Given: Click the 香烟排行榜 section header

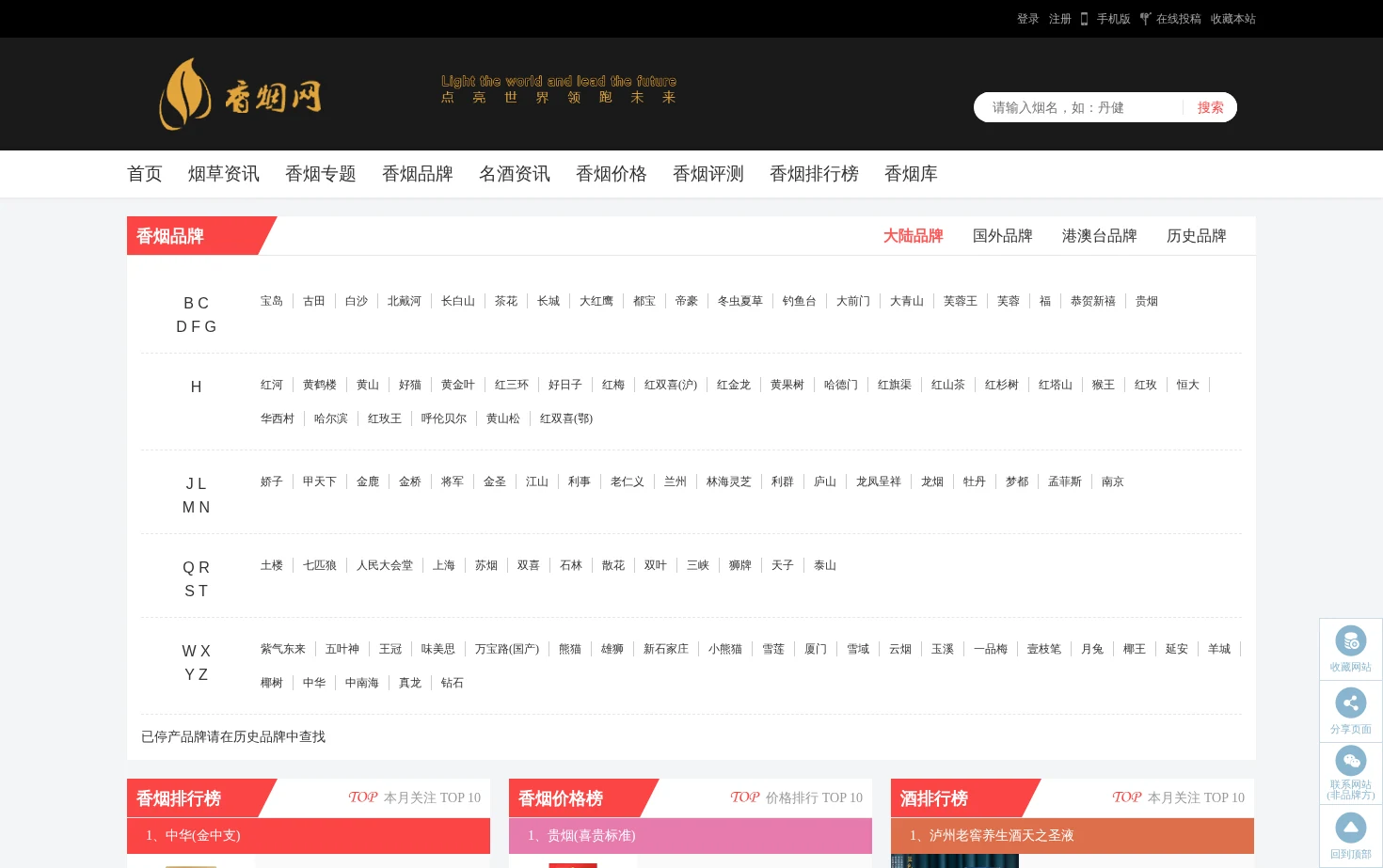Looking at the screenshot, I should click(x=179, y=798).
